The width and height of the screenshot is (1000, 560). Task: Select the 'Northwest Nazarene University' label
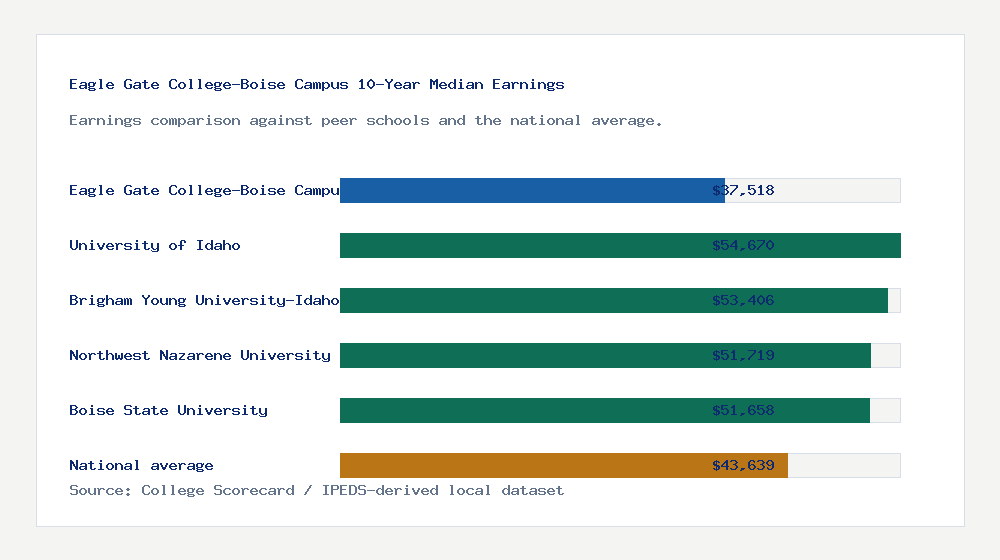pyautogui.click(x=200, y=355)
